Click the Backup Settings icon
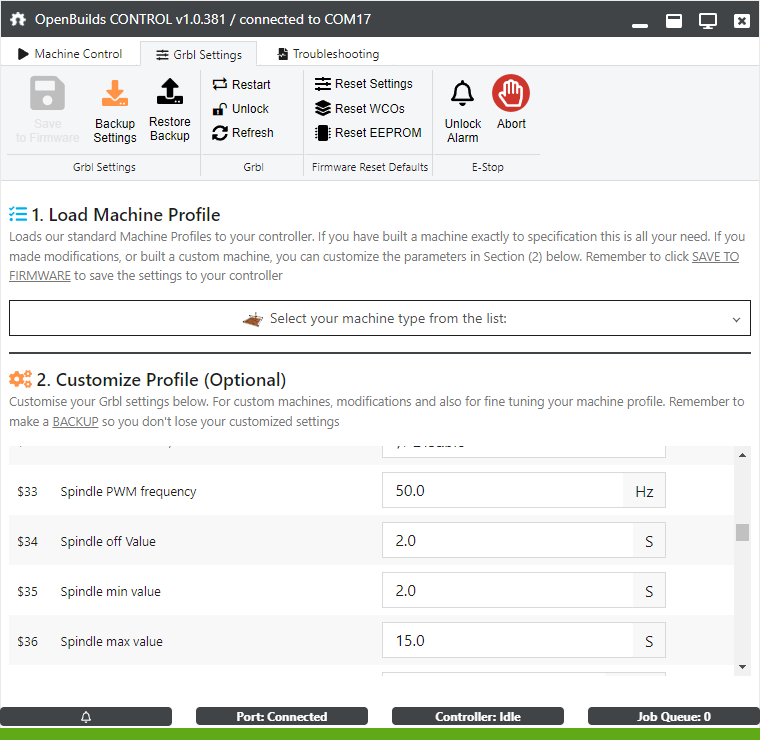The image size is (760, 740). pos(115,94)
